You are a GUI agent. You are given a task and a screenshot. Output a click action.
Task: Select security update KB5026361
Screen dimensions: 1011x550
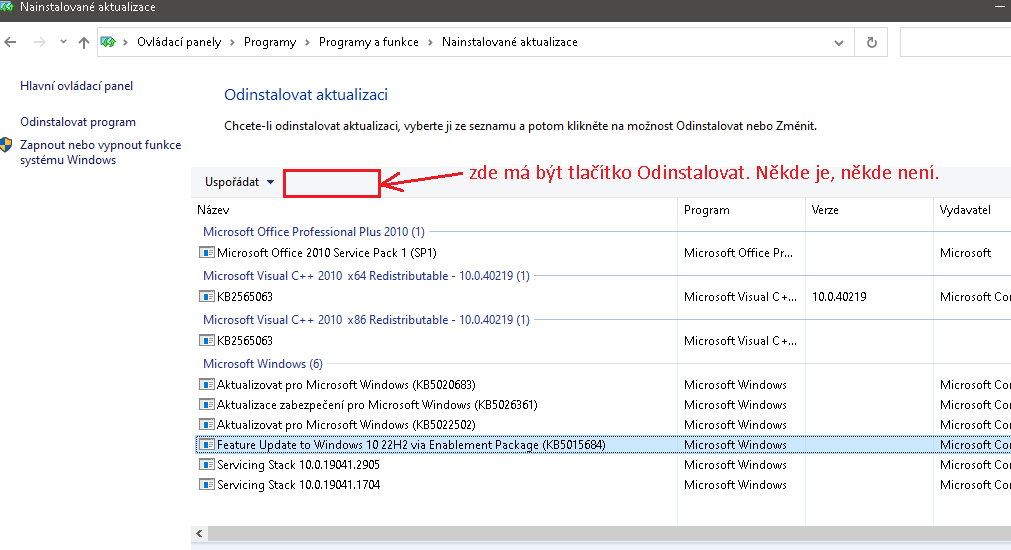[603, 404]
